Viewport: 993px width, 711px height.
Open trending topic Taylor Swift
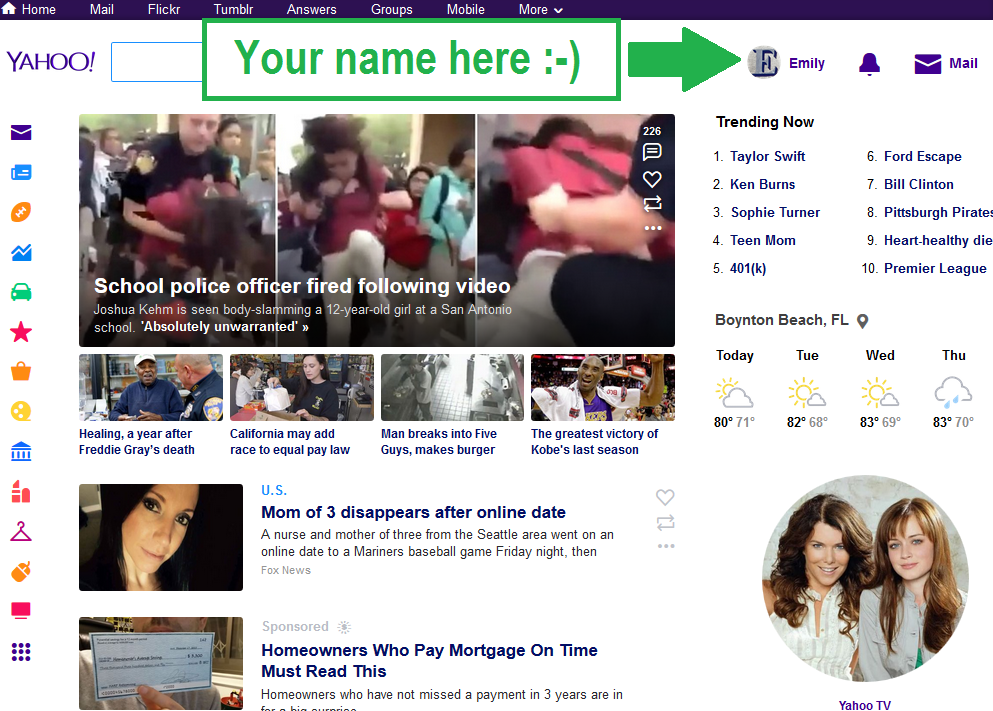pyautogui.click(x=768, y=156)
